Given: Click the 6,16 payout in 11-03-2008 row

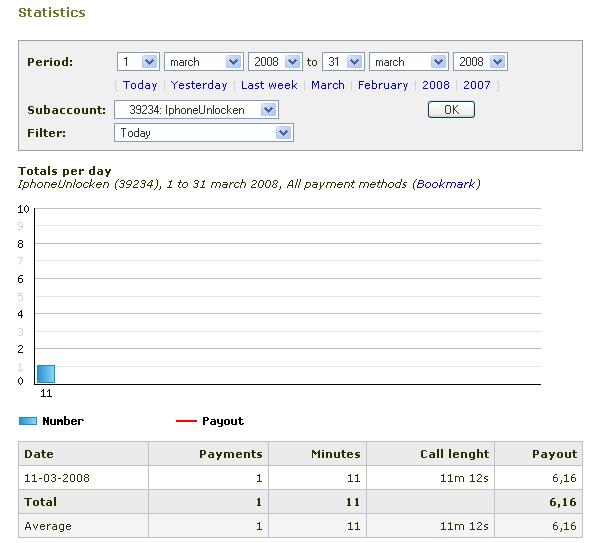Looking at the screenshot, I should 564,478.
